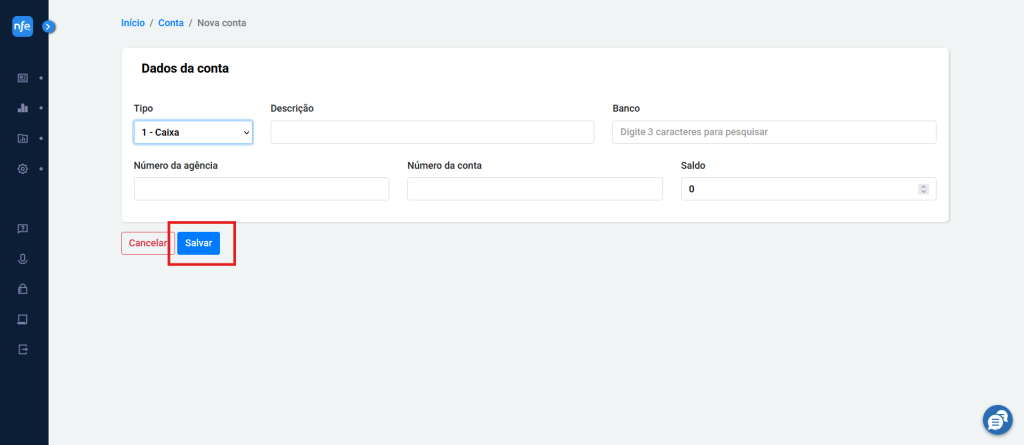Expand the sidebar with the blue arrow

[48, 27]
